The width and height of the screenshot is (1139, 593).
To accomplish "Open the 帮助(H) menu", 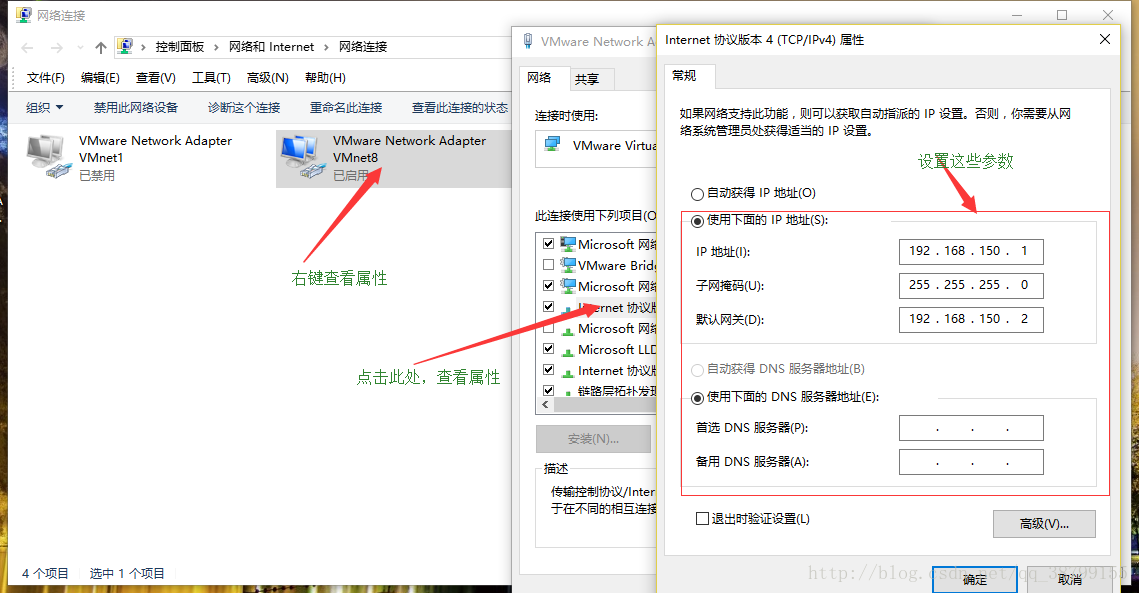I will click(x=325, y=78).
